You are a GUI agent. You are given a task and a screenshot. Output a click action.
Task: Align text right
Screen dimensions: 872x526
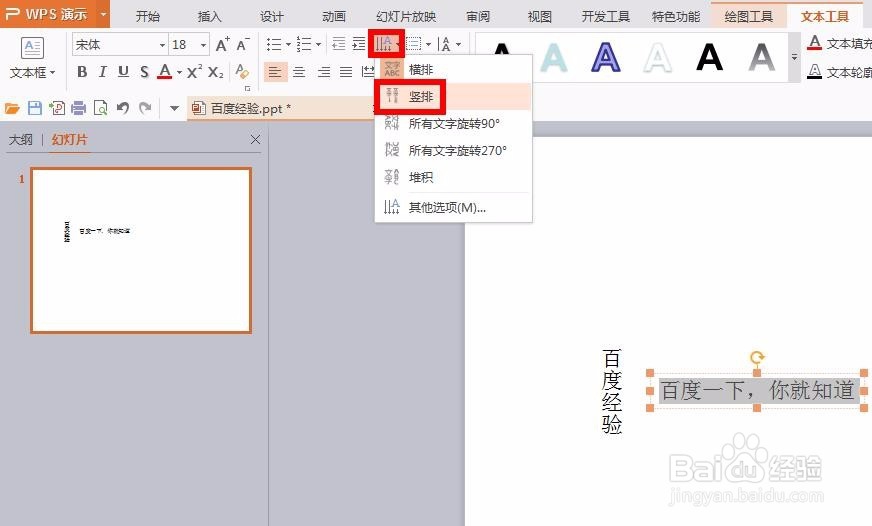[x=323, y=72]
